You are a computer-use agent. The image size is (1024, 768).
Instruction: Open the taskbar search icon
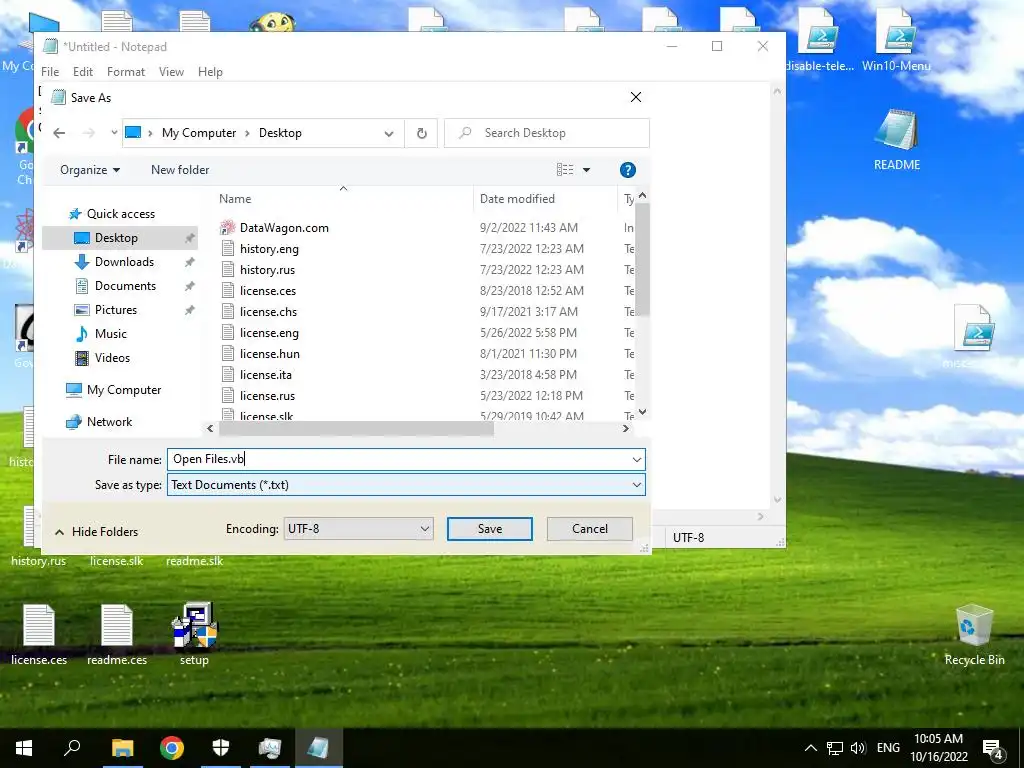coord(72,748)
